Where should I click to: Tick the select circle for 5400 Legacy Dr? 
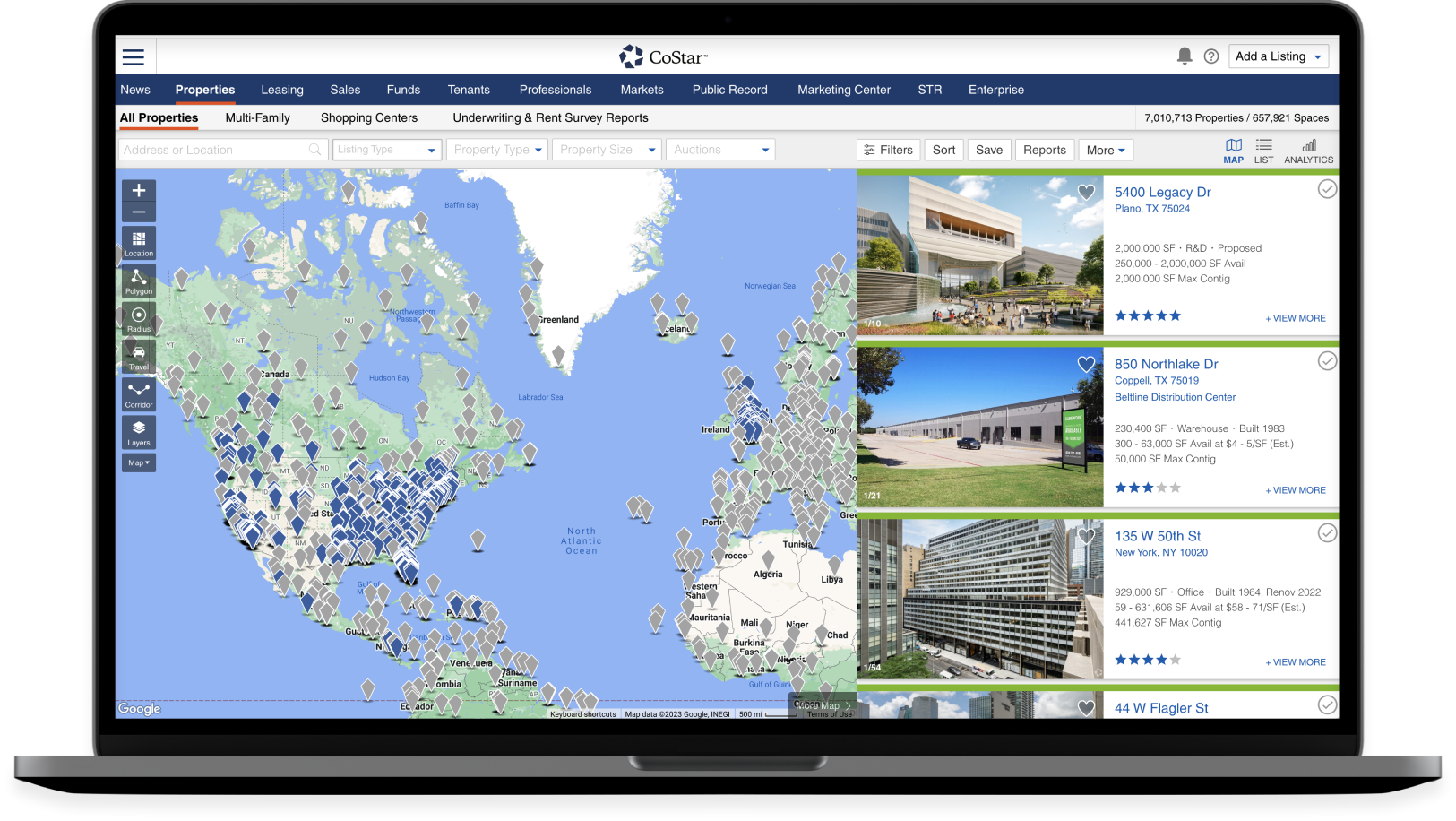[1327, 189]
